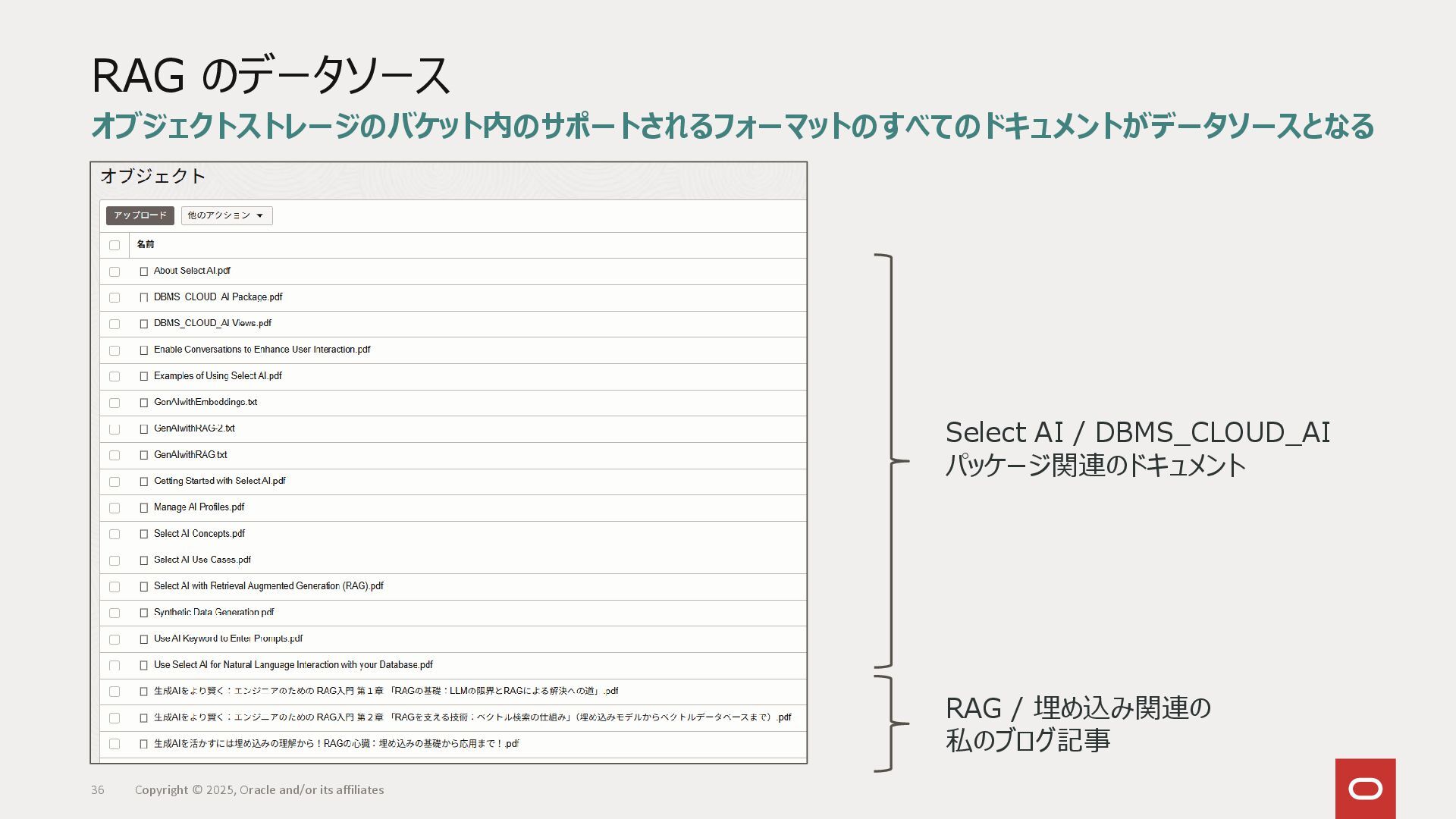Toggle the checkbox for Select AI Use Cases.pdf
Screen dimensions: 1456x819
pos(115,560)
